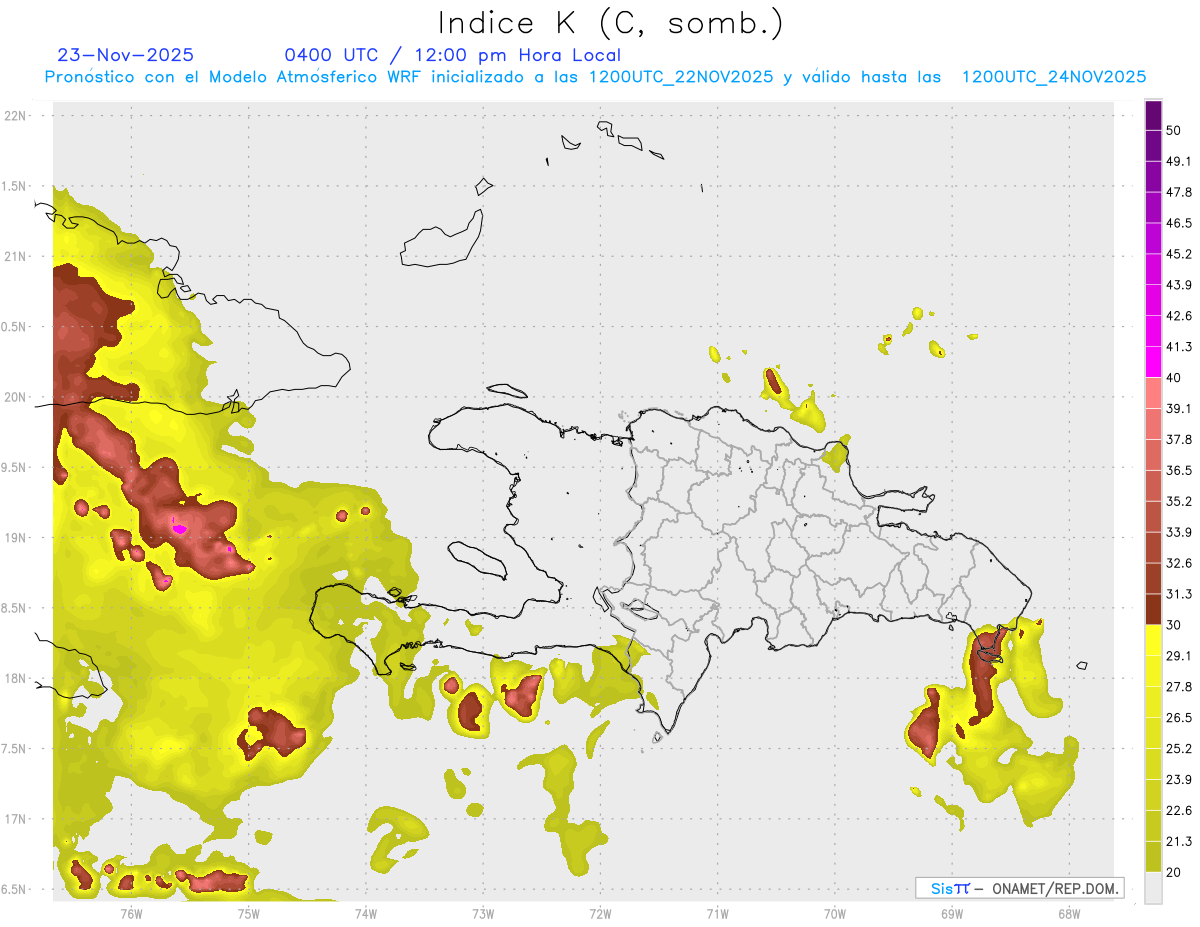Click the color bar value '20'
Screen dimensions: 1200x927
1174,873
